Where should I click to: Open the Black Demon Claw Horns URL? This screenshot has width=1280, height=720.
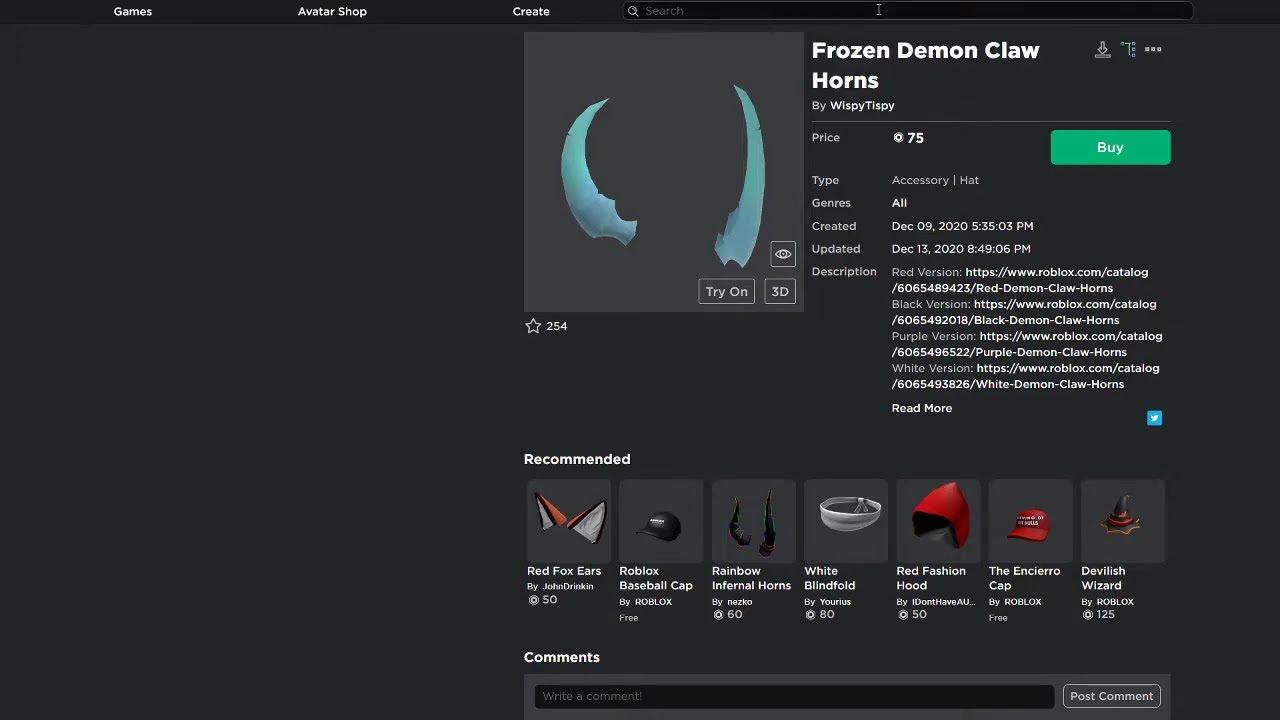1024,312
